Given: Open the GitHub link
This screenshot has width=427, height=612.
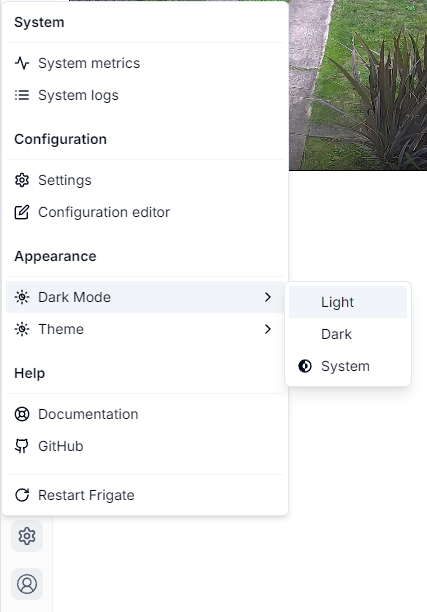Looking at the screenshot, I should (145, 446).
